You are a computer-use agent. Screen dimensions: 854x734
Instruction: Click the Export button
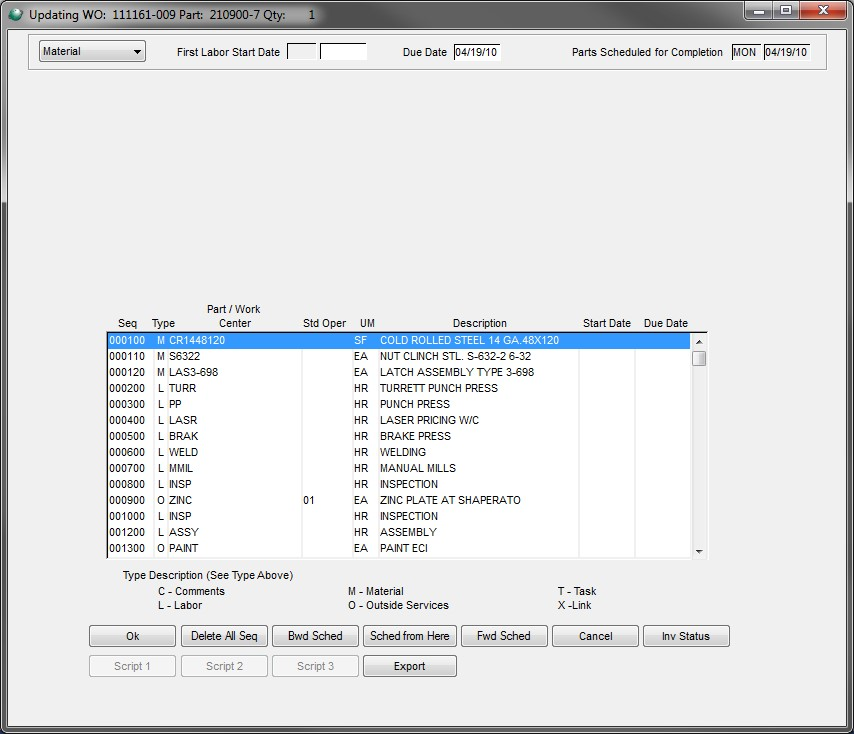click(x=410, y=666)
